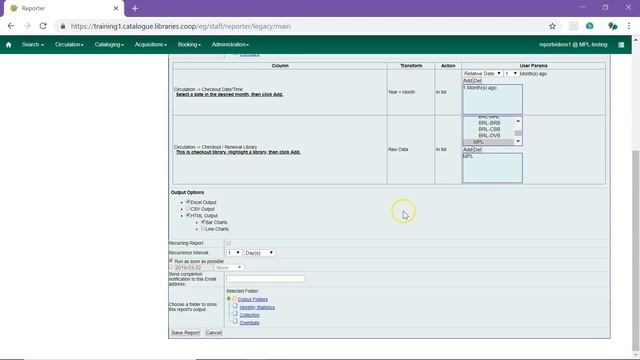
Task: Select the highlighted MPL library option
Action: pos(489,142)
